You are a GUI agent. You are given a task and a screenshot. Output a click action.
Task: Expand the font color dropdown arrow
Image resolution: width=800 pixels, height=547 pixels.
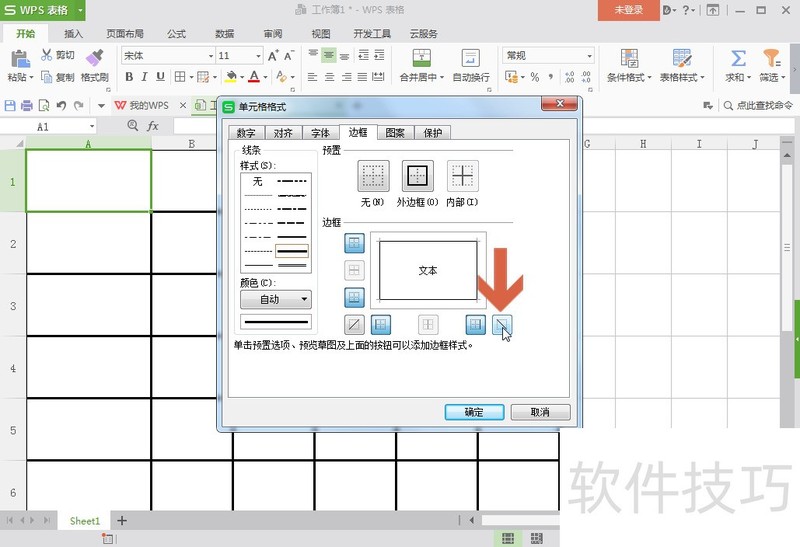[x=265, y=77]
